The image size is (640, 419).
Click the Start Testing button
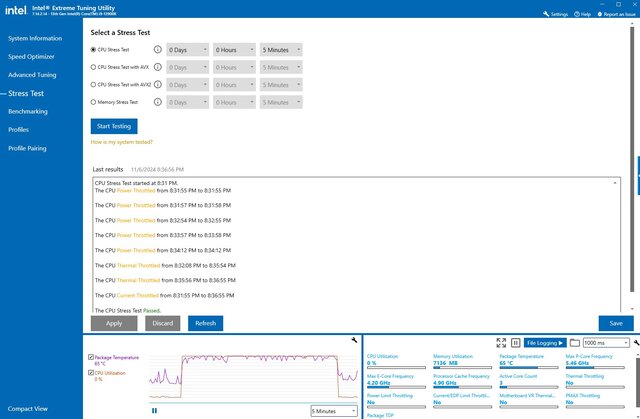[x=114, y=126]
